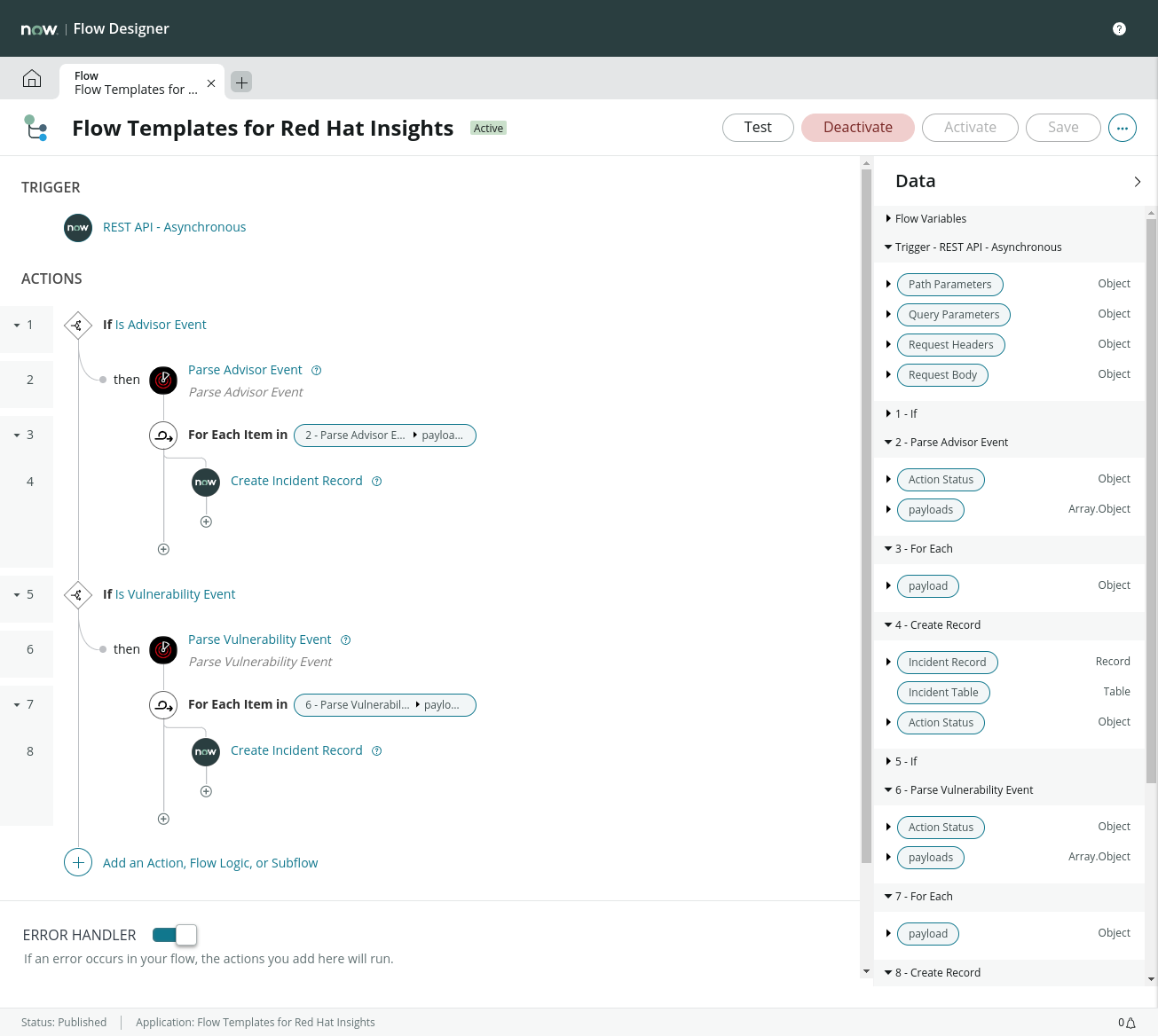The image size is (1158, 1036).
Task: Open the REST API - Asynchronous trigger
Action: point(174,227)
